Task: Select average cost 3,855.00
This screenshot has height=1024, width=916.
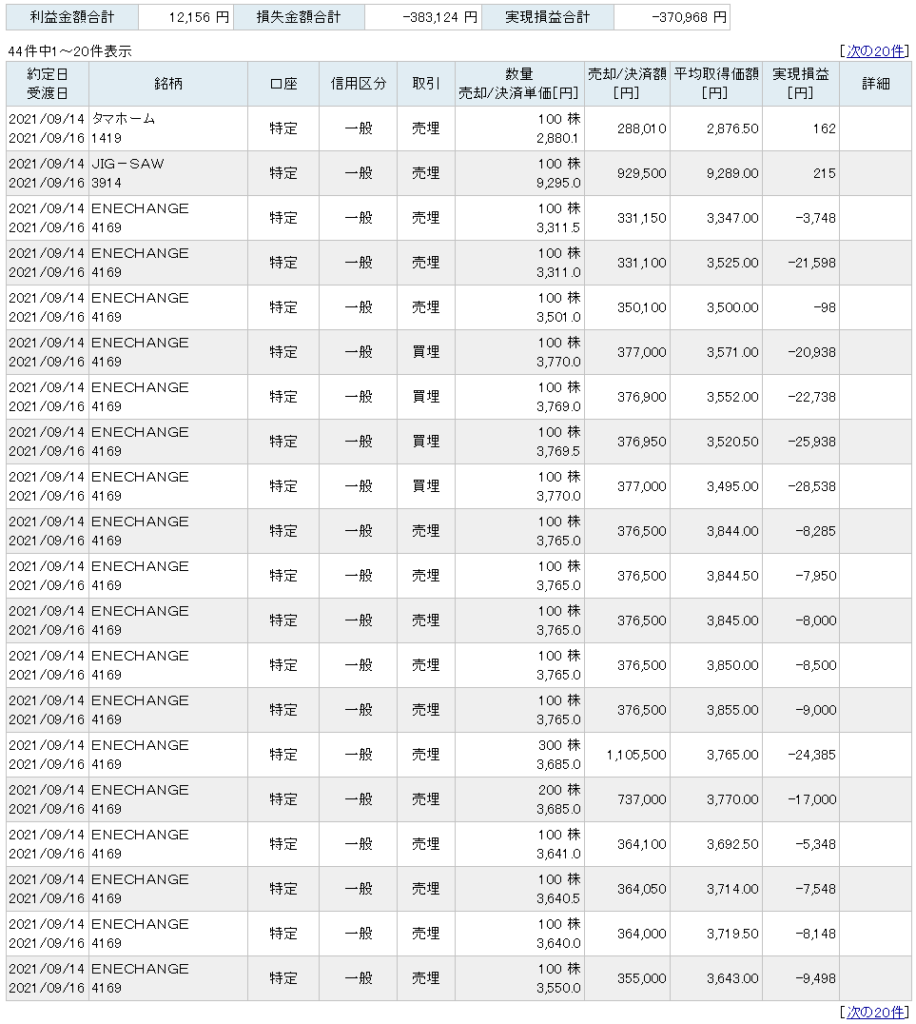Action: 733,710
